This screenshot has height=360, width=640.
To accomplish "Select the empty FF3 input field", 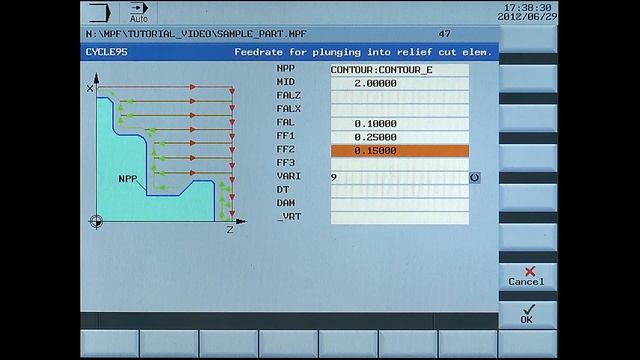I will (399, 164).
